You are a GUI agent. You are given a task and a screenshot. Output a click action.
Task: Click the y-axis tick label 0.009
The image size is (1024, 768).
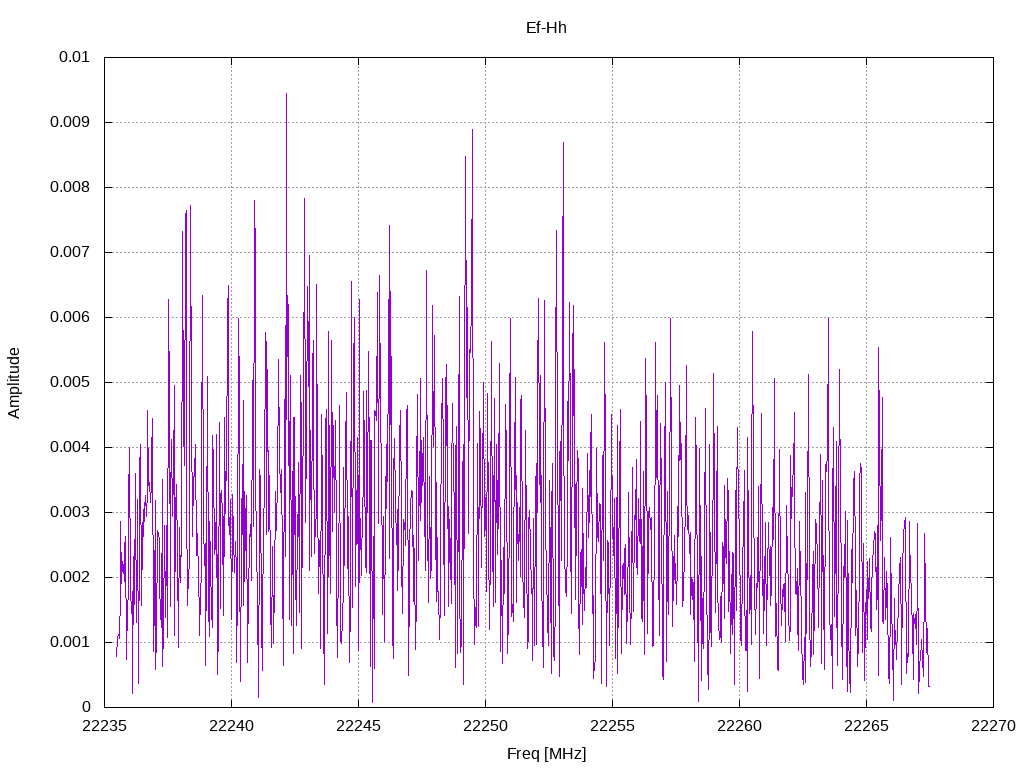click(70, 122)
